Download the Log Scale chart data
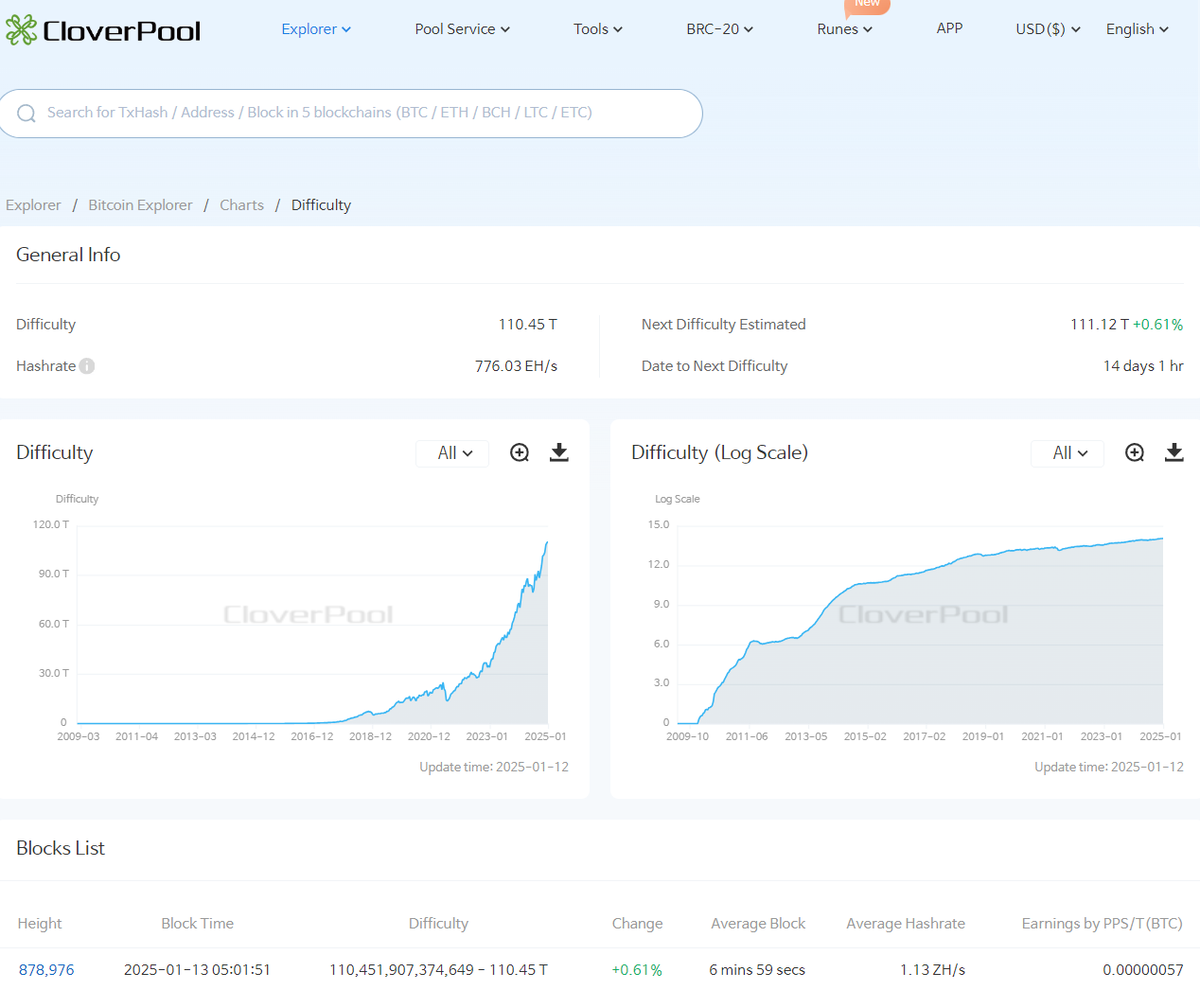 pyautogui.click(x=1174, y=453)
